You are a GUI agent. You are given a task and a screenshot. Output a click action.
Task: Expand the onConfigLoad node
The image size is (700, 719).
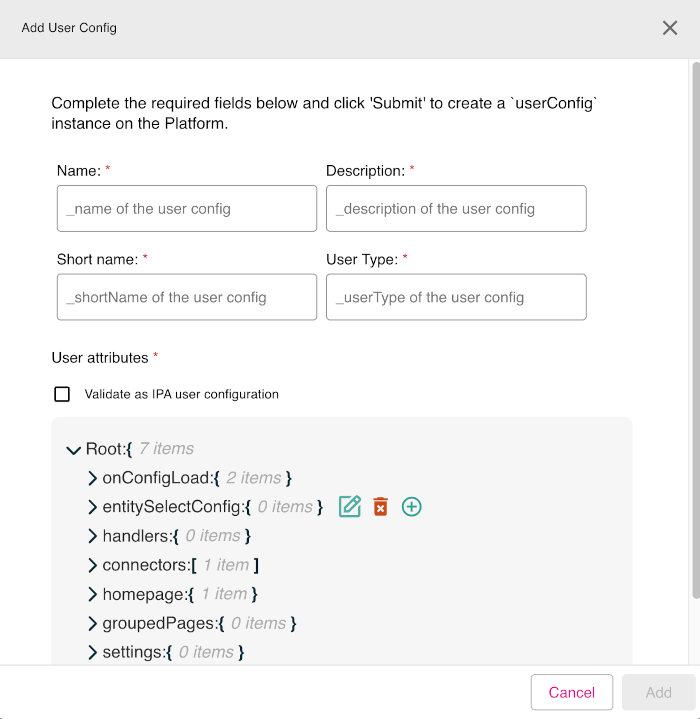coord(93,478)
